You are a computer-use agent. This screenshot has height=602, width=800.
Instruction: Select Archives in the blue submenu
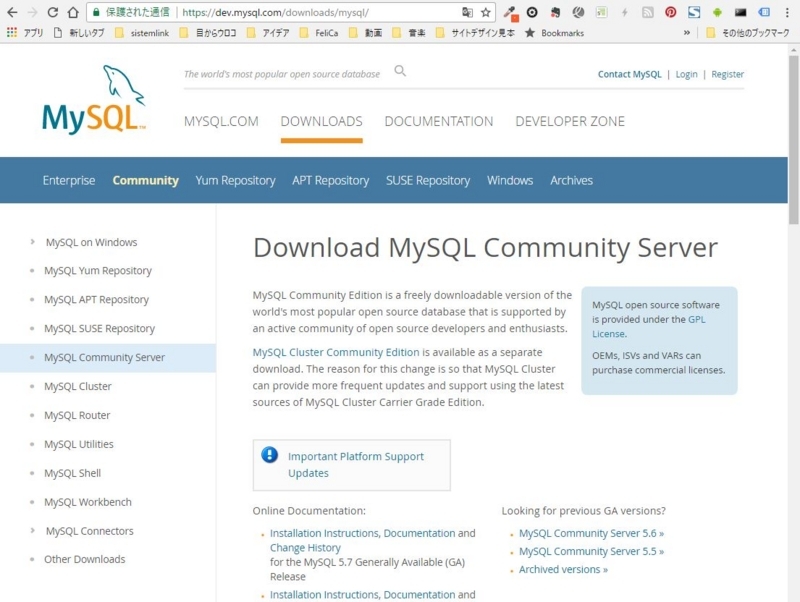[x=571, y=181]
